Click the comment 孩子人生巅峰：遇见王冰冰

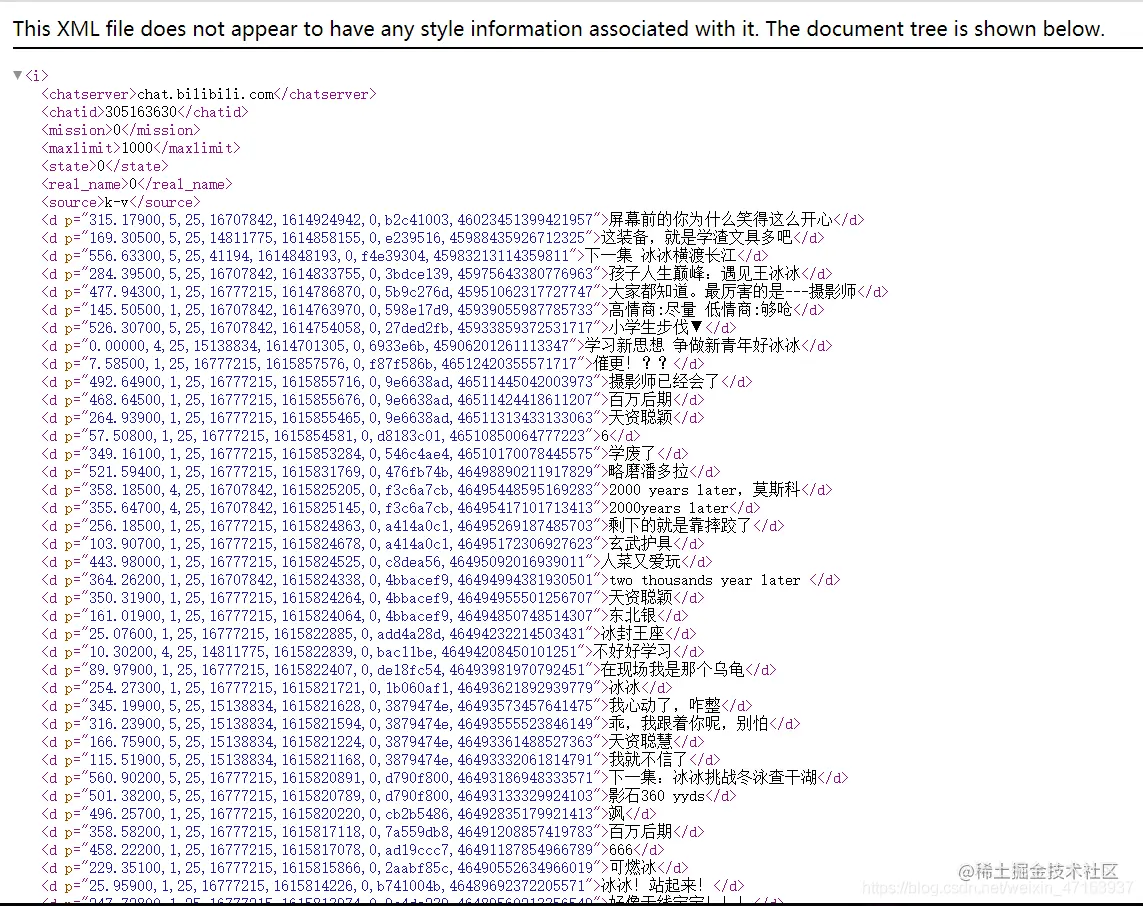(x=705, y=274)
